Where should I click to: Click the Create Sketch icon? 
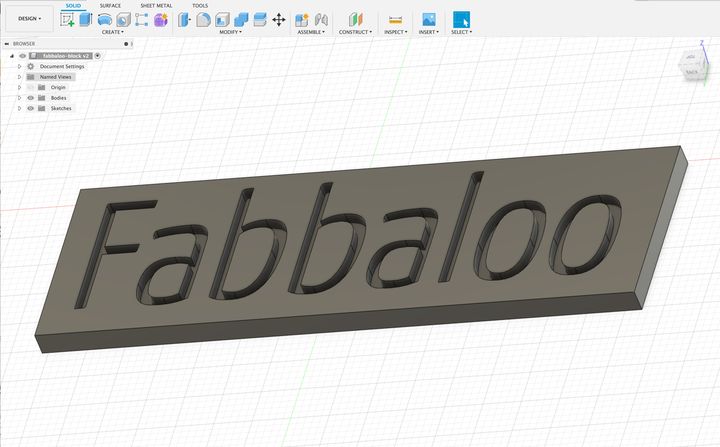tap(67, 19)
